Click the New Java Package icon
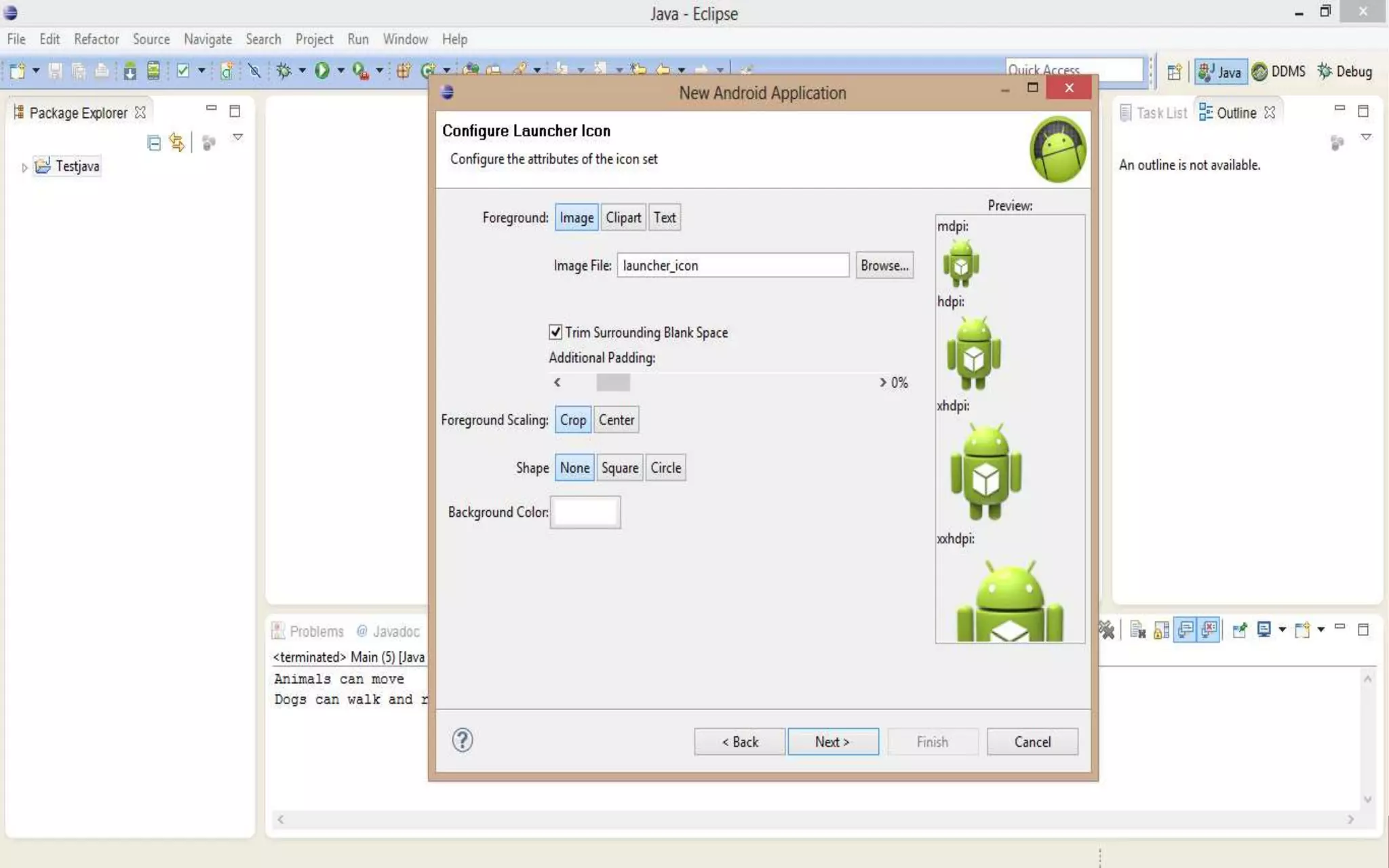 (404, 71)
